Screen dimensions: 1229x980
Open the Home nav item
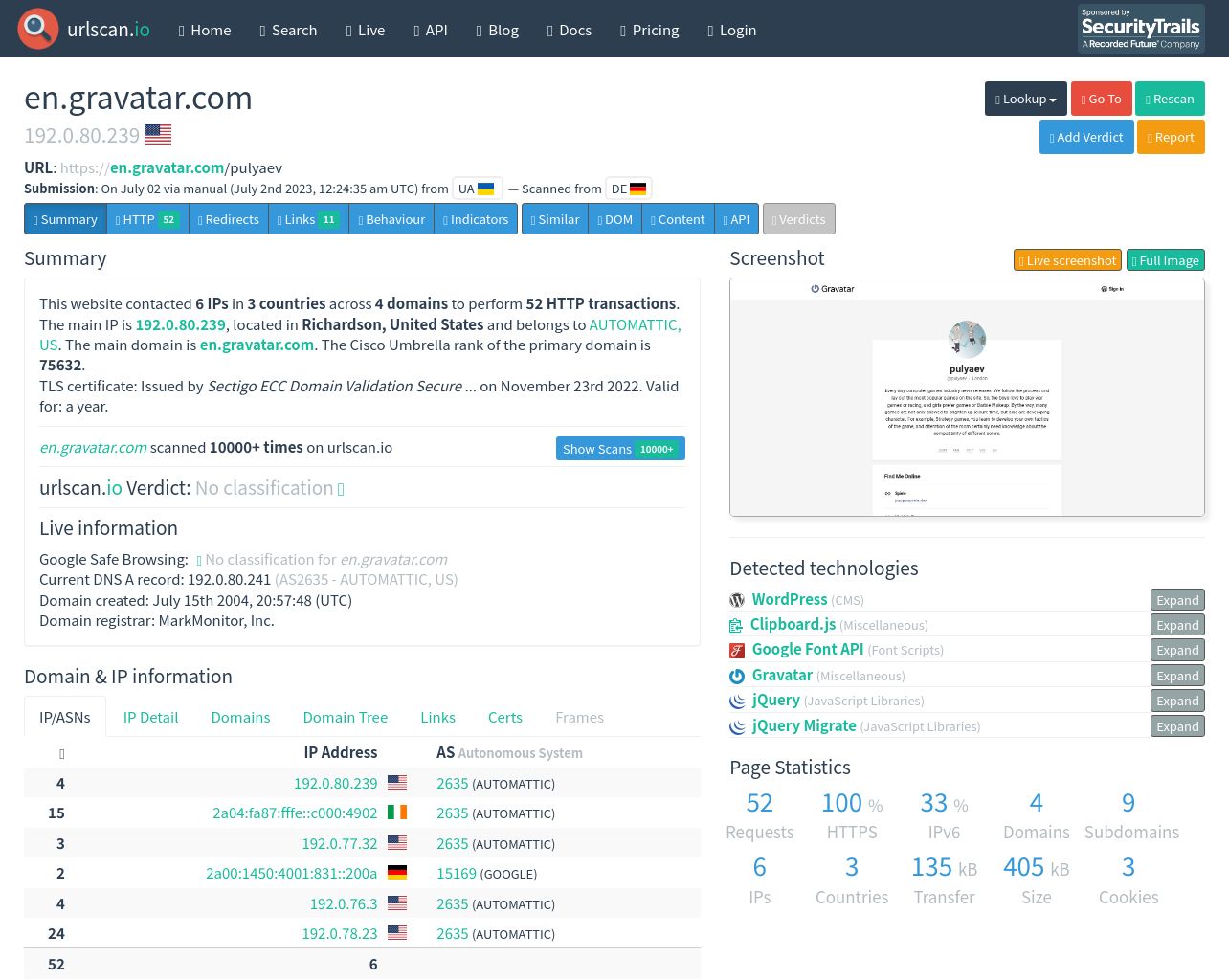(205, 30)
